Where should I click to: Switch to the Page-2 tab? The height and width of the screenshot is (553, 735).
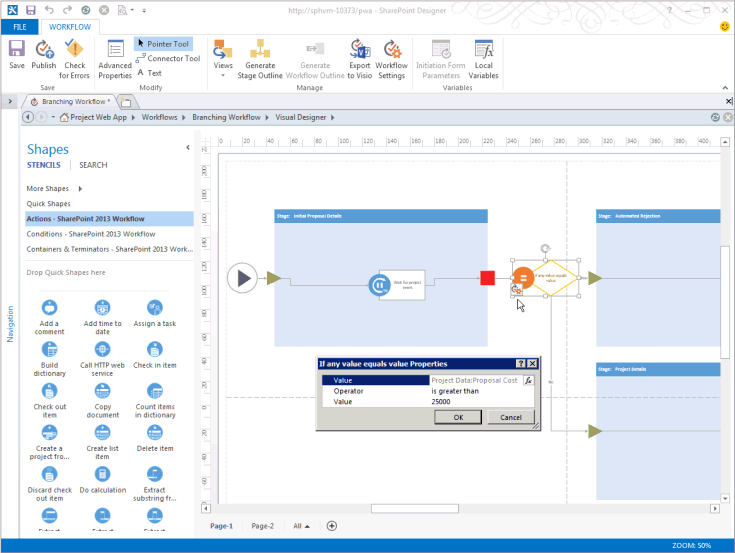click(262, 526)
